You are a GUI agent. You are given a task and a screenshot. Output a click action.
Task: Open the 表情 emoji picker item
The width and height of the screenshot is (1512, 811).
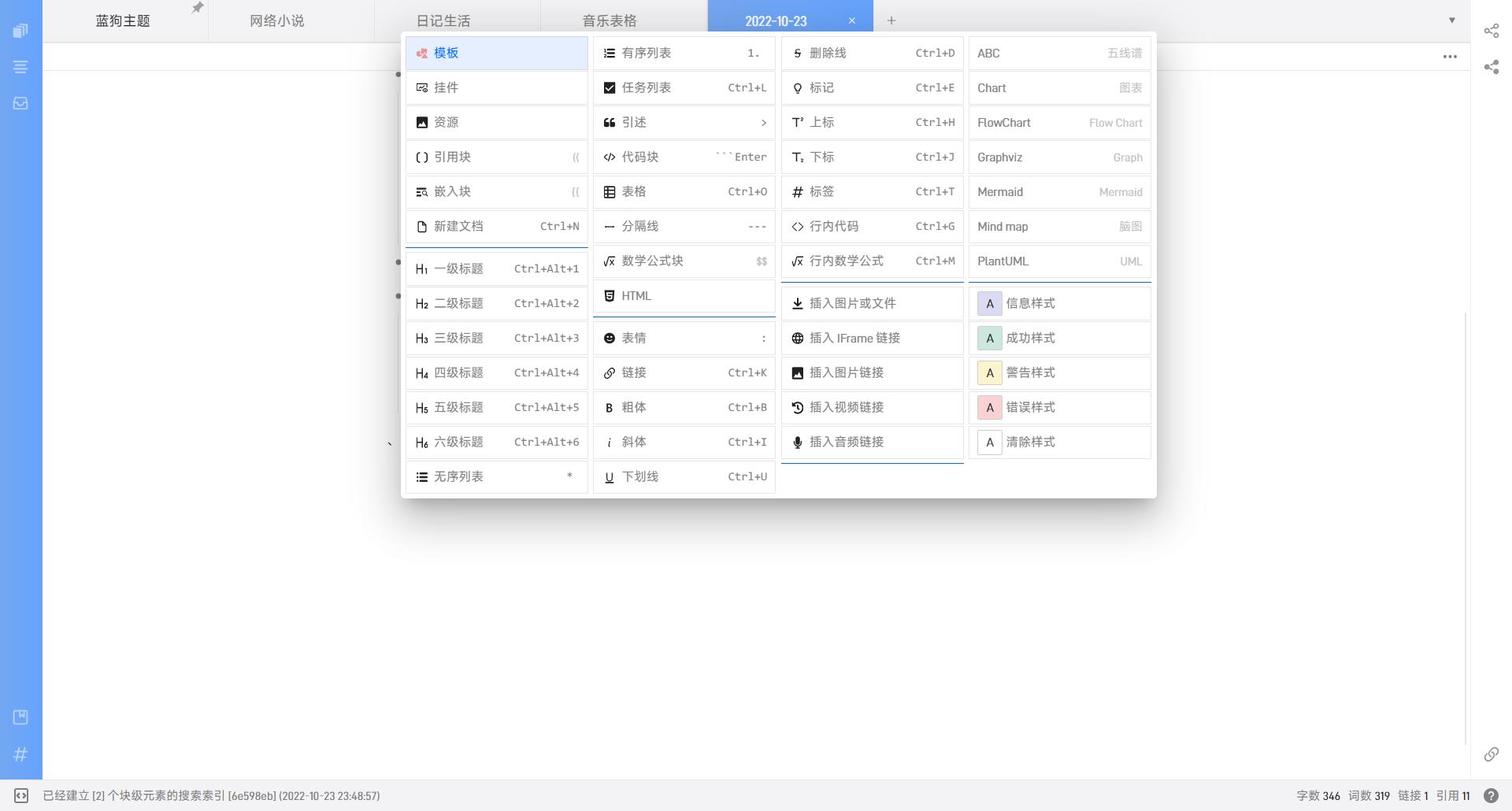(x=684, y=338)
